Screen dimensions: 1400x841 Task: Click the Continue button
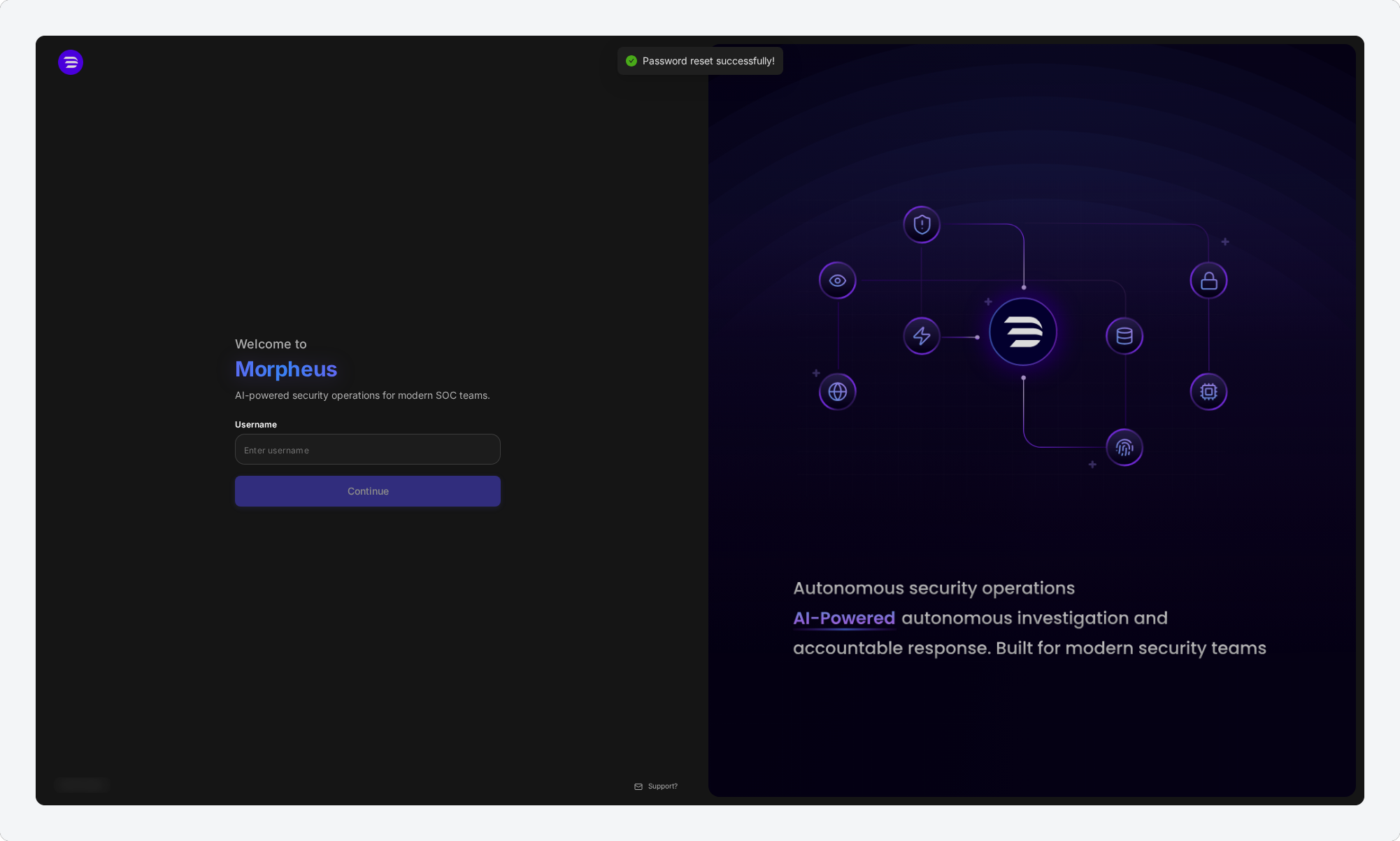(368, 491)
